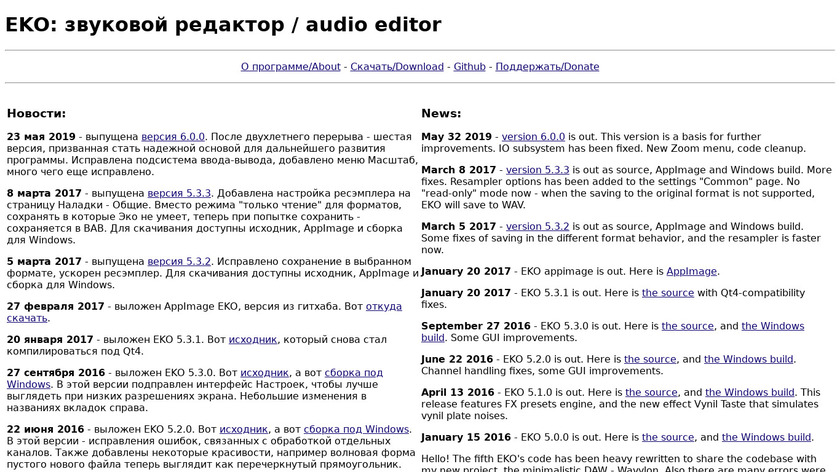Image resolution: width=840 pixels, height=472 pixels.
Task: Open the Windows build link for EKO 5.2.0
Action: tap(748, 359)
